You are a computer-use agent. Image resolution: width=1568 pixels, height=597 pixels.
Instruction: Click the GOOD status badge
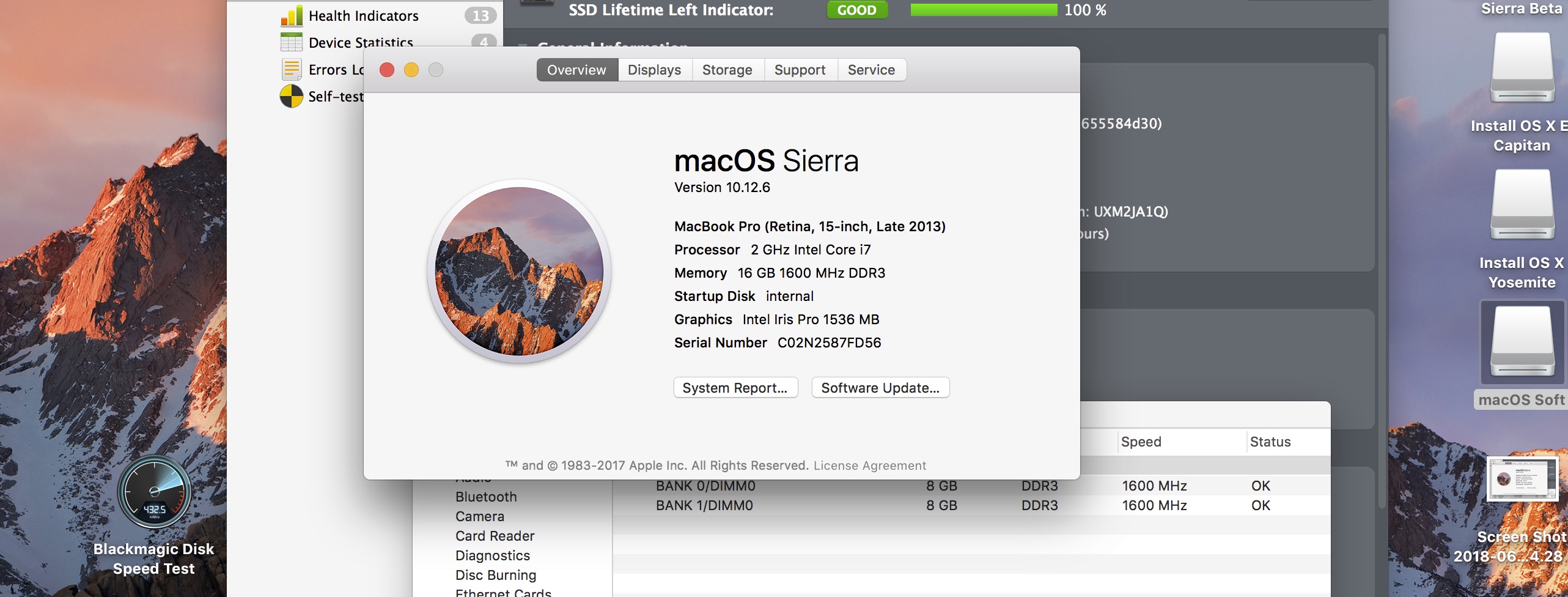pyautogui.click(x=856, y=10)
